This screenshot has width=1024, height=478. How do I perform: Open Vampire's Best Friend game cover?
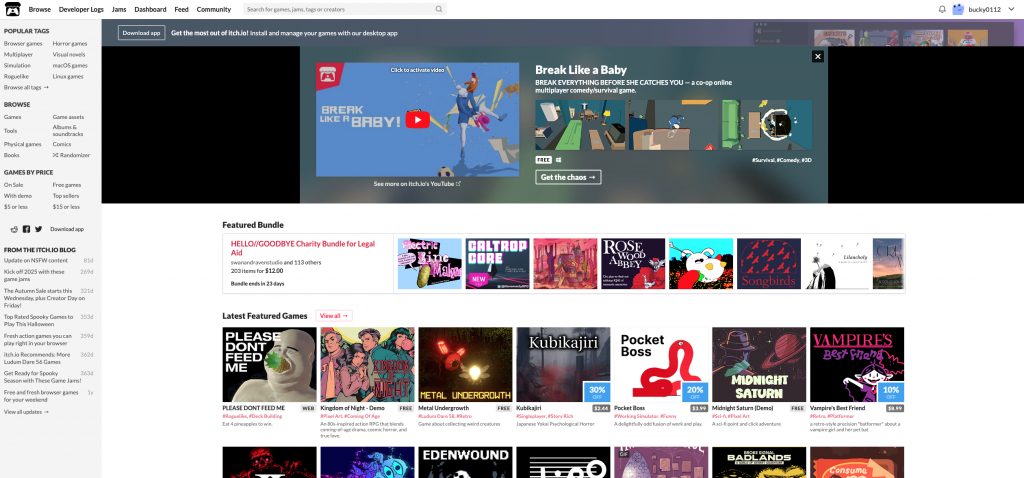pyautogui.click(x=857, y=364)
